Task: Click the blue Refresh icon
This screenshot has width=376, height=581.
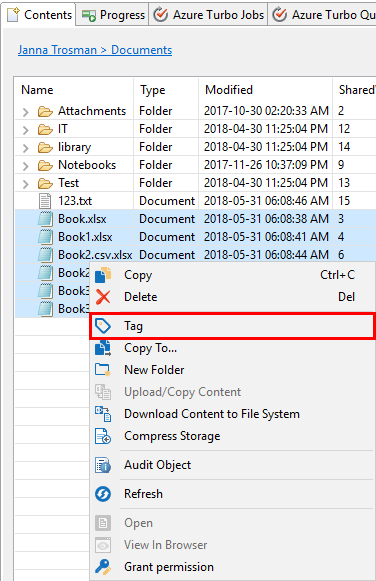Action: coord(103,494)
